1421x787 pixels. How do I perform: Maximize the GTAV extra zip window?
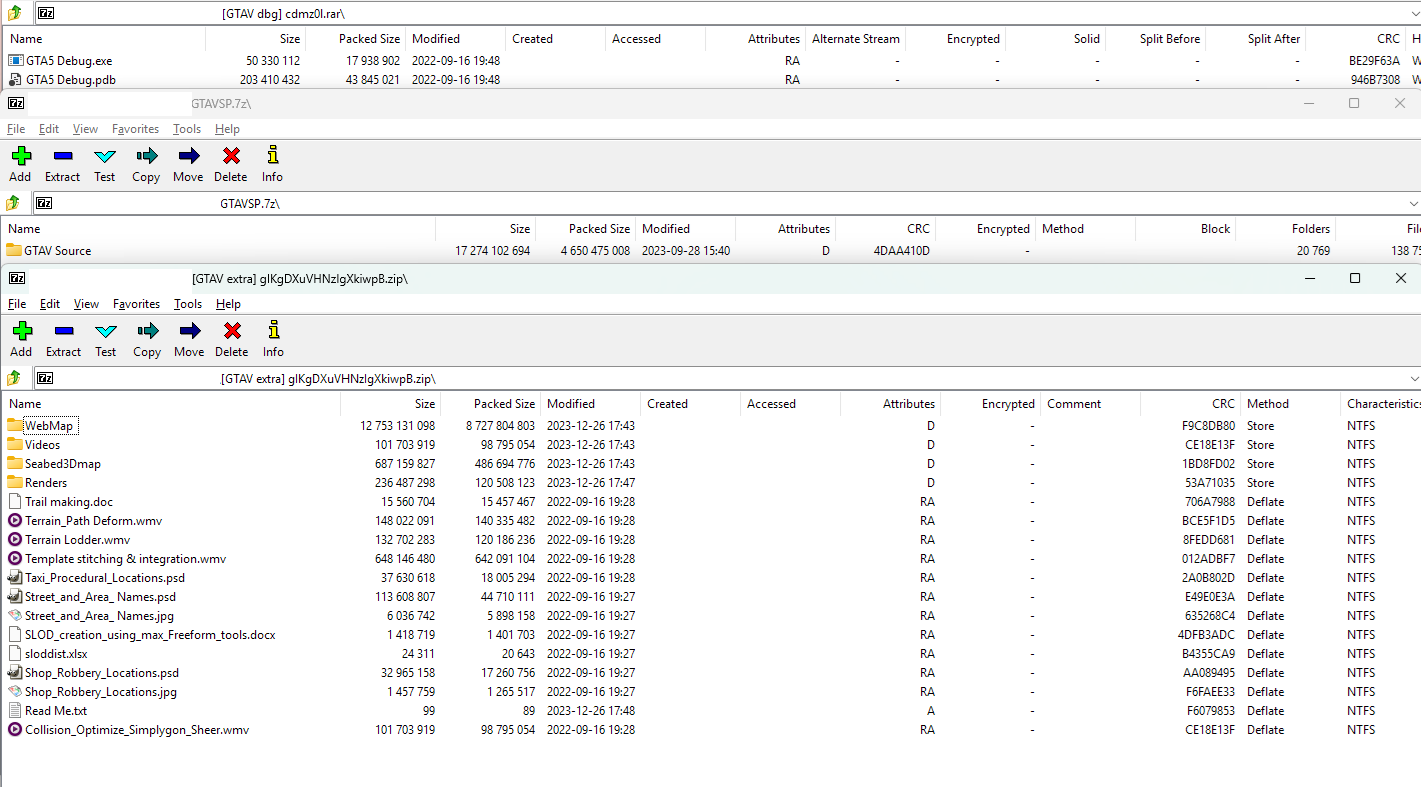click(x=1355, y=278)
